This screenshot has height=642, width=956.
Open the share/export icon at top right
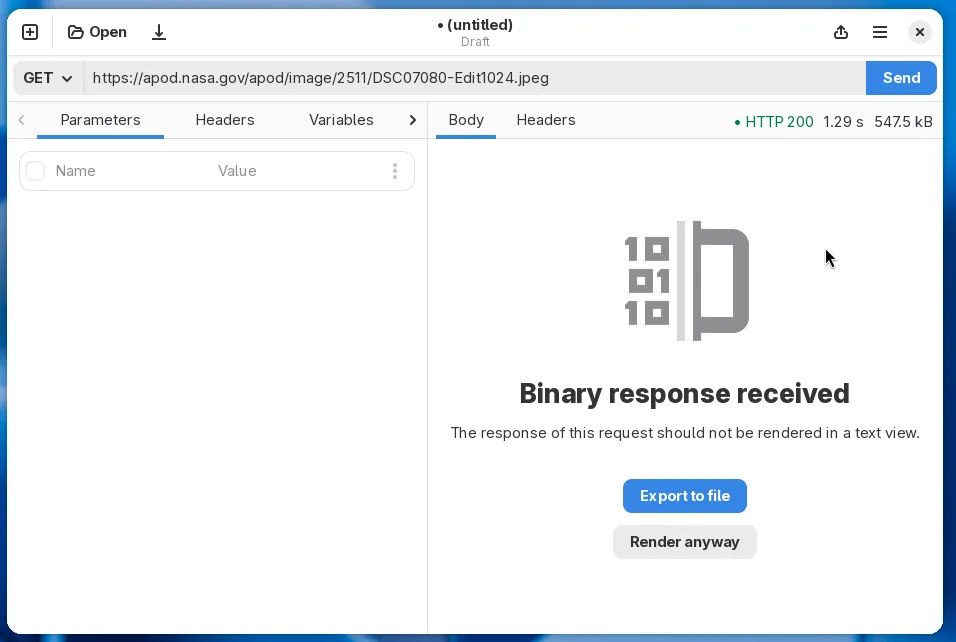click(x=841, y=32)
